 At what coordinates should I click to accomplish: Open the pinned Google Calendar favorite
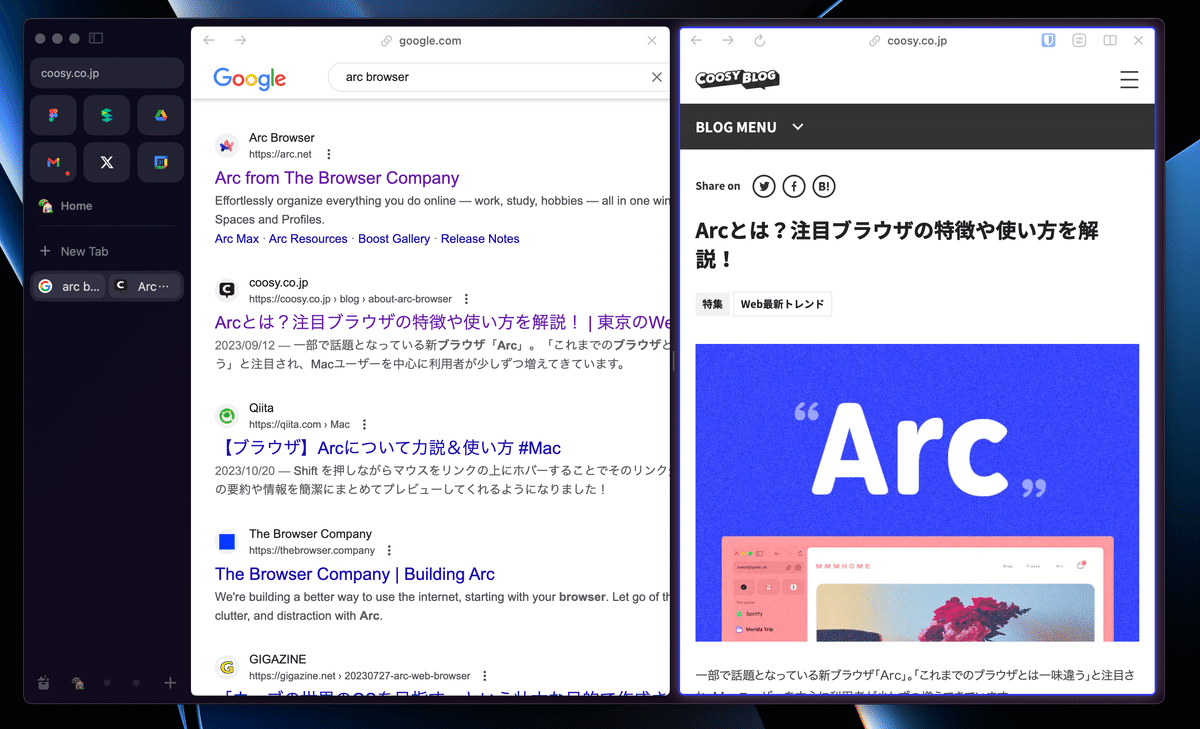(x=160, y=162)
